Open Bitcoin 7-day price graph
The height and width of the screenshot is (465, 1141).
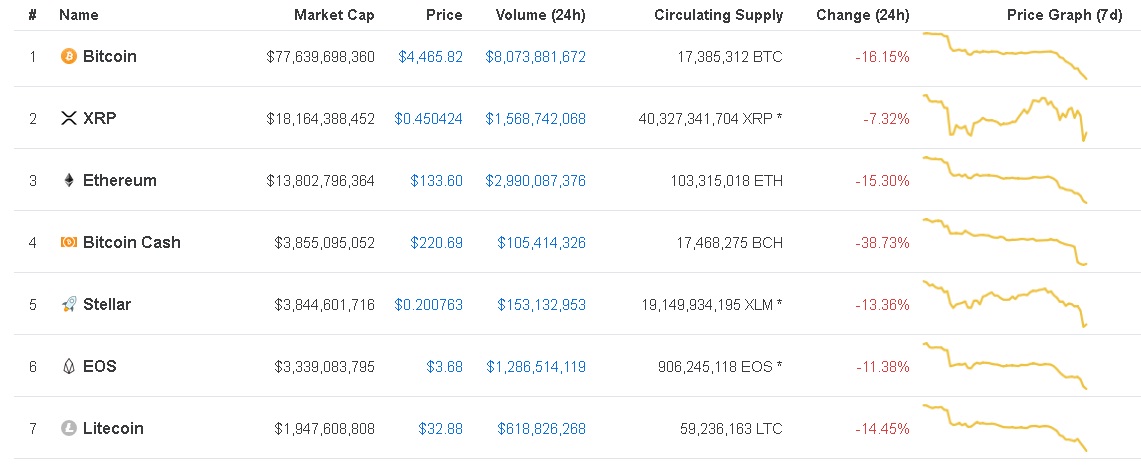coord(1005,55)
